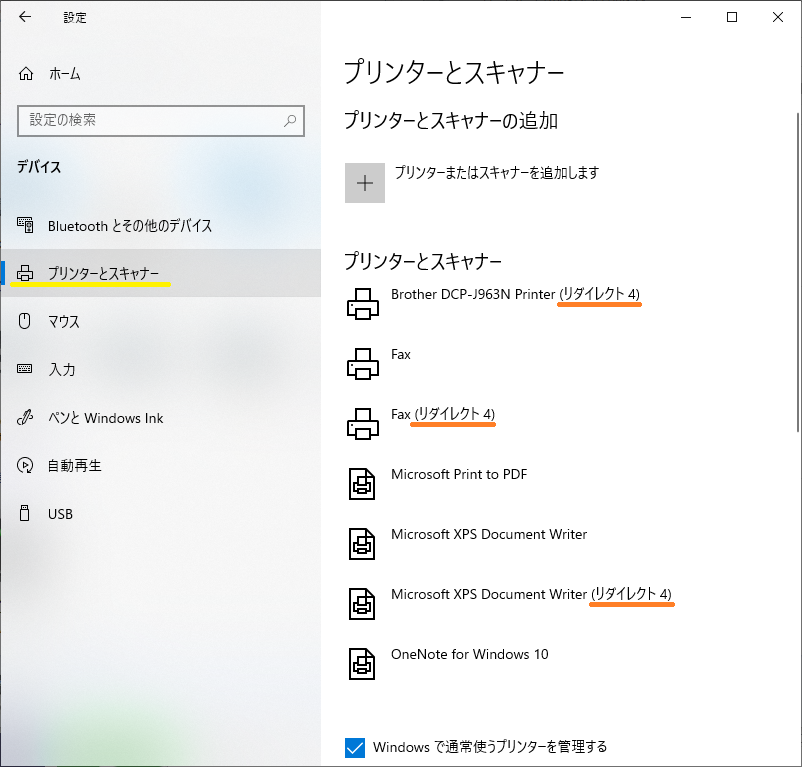This screenshot has width=802, height=767.
Task: Select the Microsoft XPS Document Writer icon
Action: pos(363,543)
